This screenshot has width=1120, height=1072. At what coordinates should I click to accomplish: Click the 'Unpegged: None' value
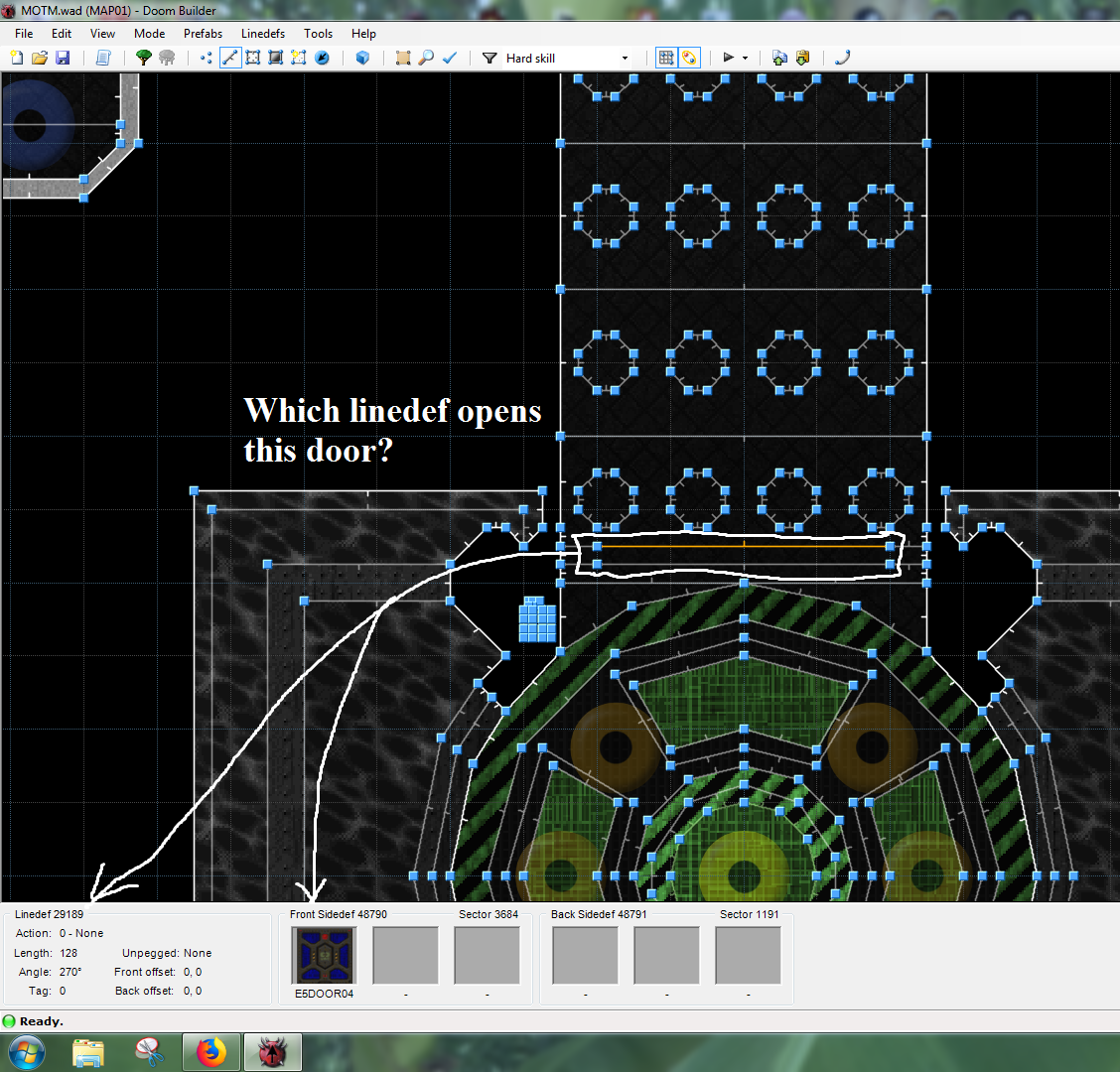pyautogui.click(x=198, y=954)
